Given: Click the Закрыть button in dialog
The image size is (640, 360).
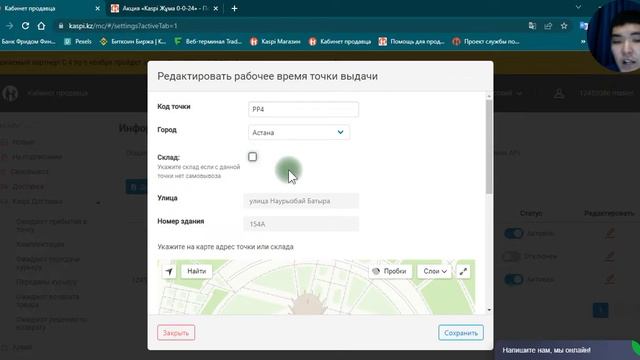Looking at the screenshot, I should 176,333.
